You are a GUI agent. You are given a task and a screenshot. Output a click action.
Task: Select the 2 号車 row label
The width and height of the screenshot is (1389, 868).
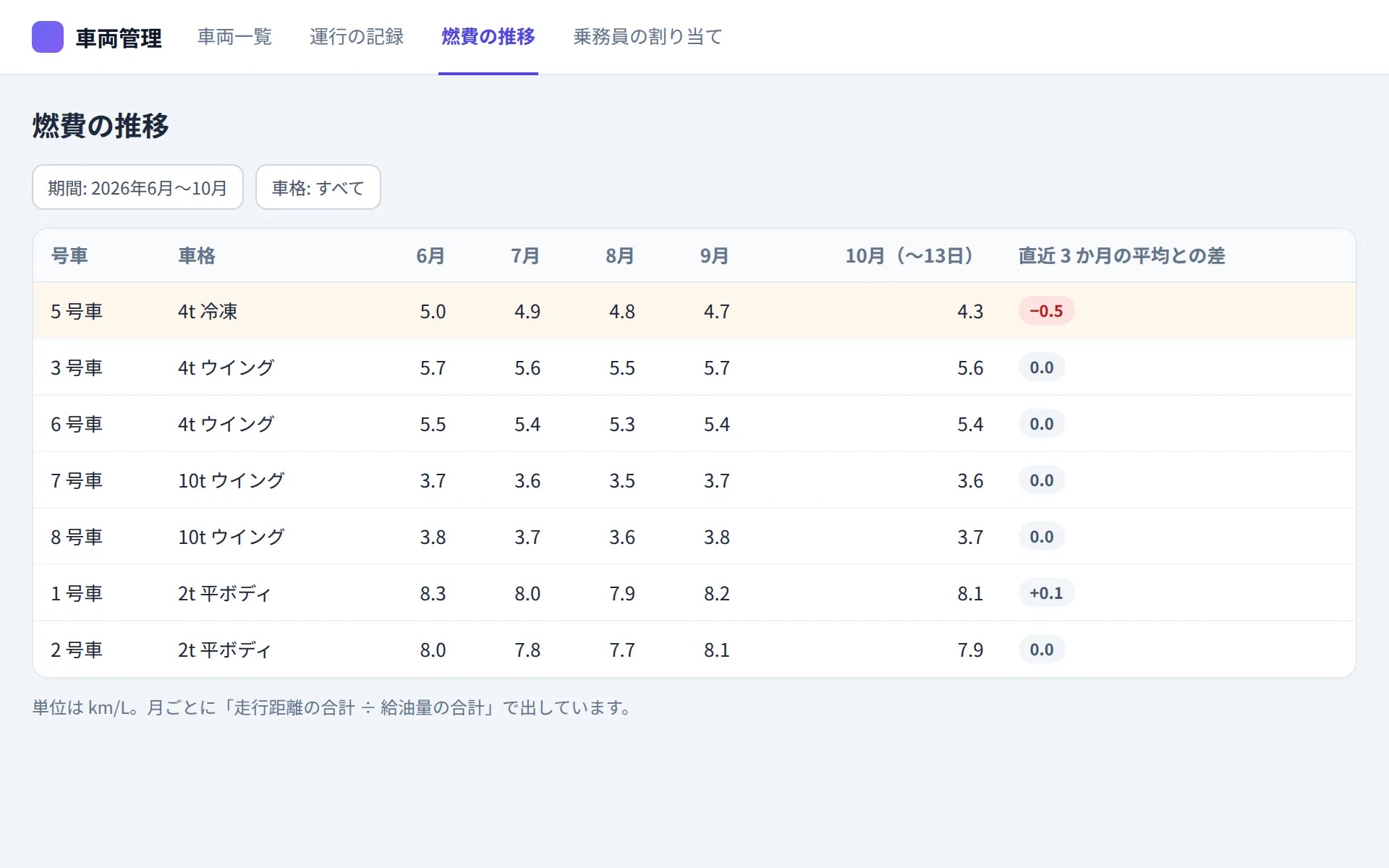[77, 650]
